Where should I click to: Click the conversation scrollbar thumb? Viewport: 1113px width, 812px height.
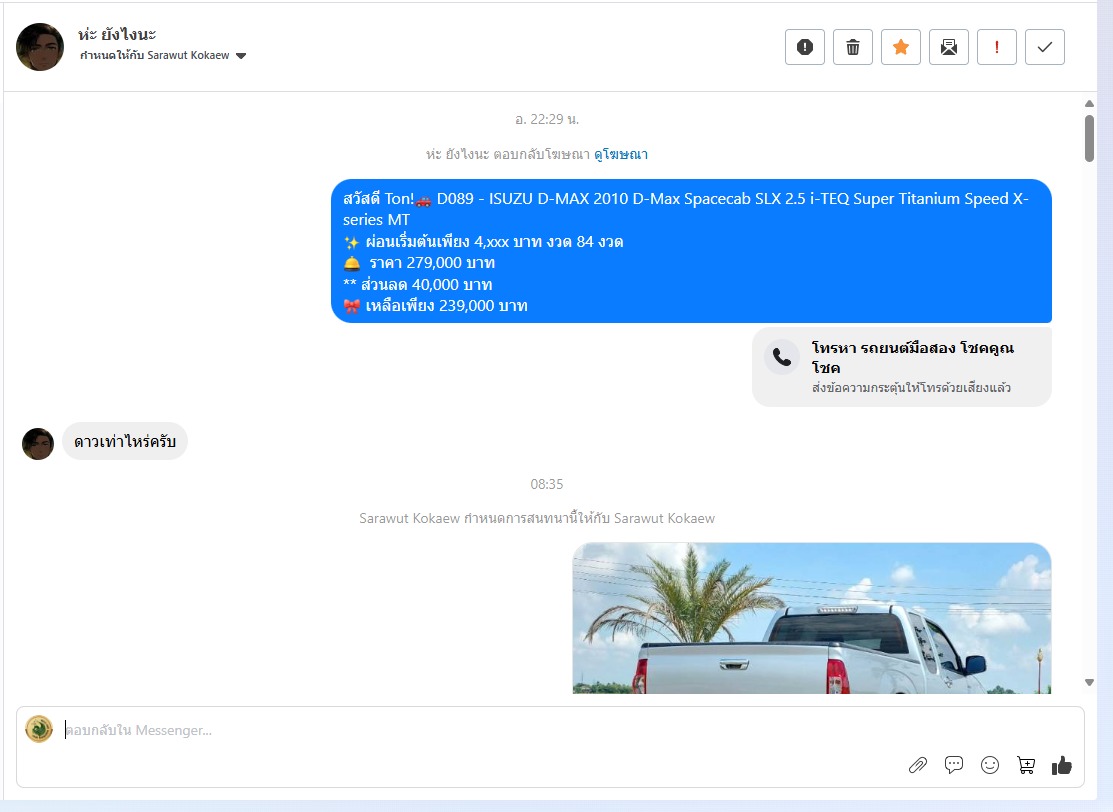pyautogui.click(x=1089, y=138)
